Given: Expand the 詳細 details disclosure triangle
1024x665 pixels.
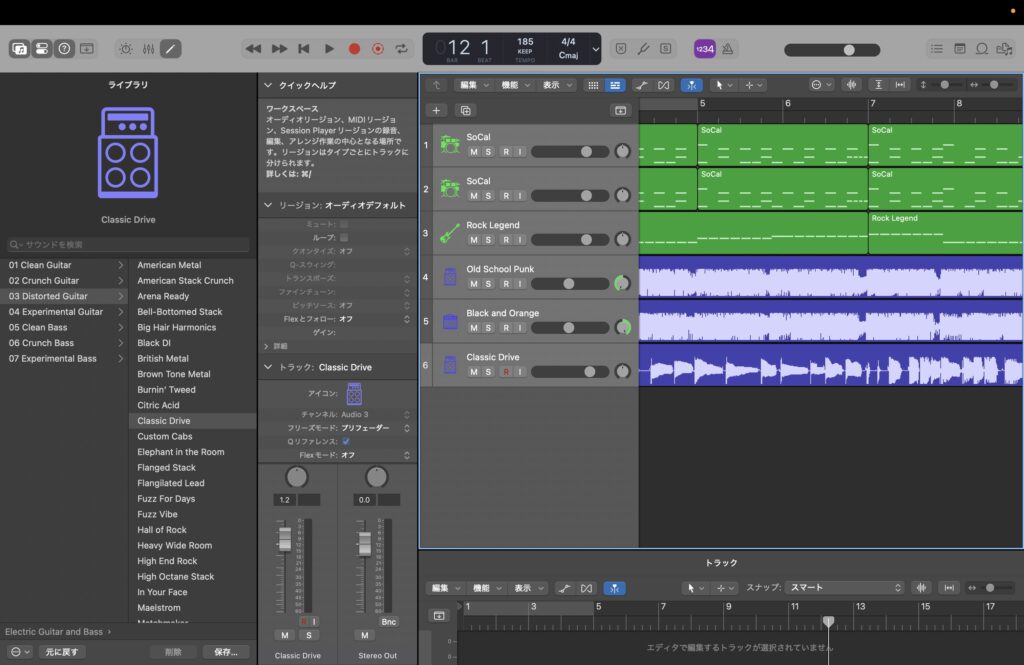Looking at the screenshot, I should [x=266, y=346].
